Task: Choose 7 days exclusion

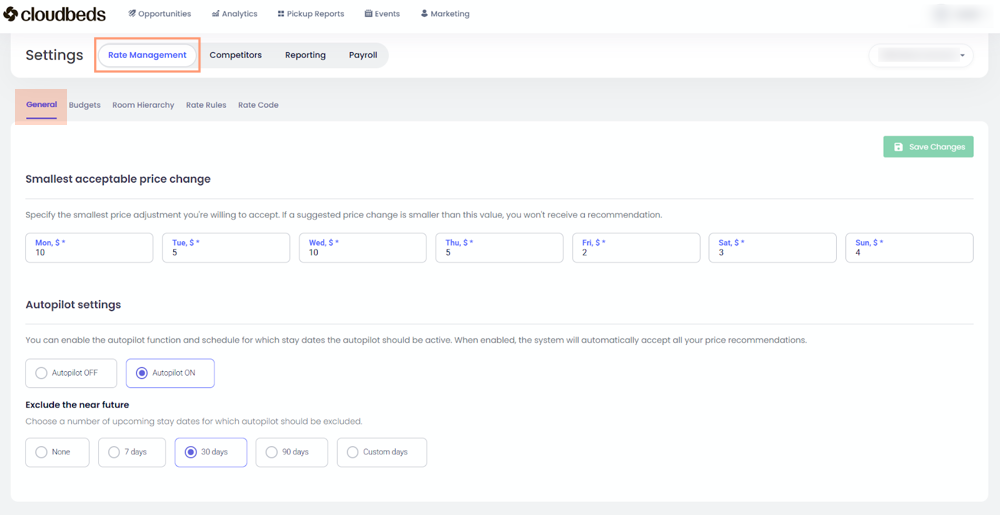Action: click(x=114, y=452)
